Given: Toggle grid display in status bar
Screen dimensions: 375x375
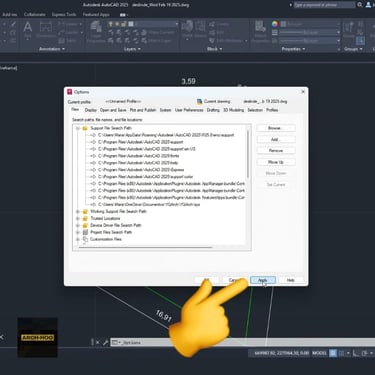Looking at the screenshot, I should click(x=333, y=353).
